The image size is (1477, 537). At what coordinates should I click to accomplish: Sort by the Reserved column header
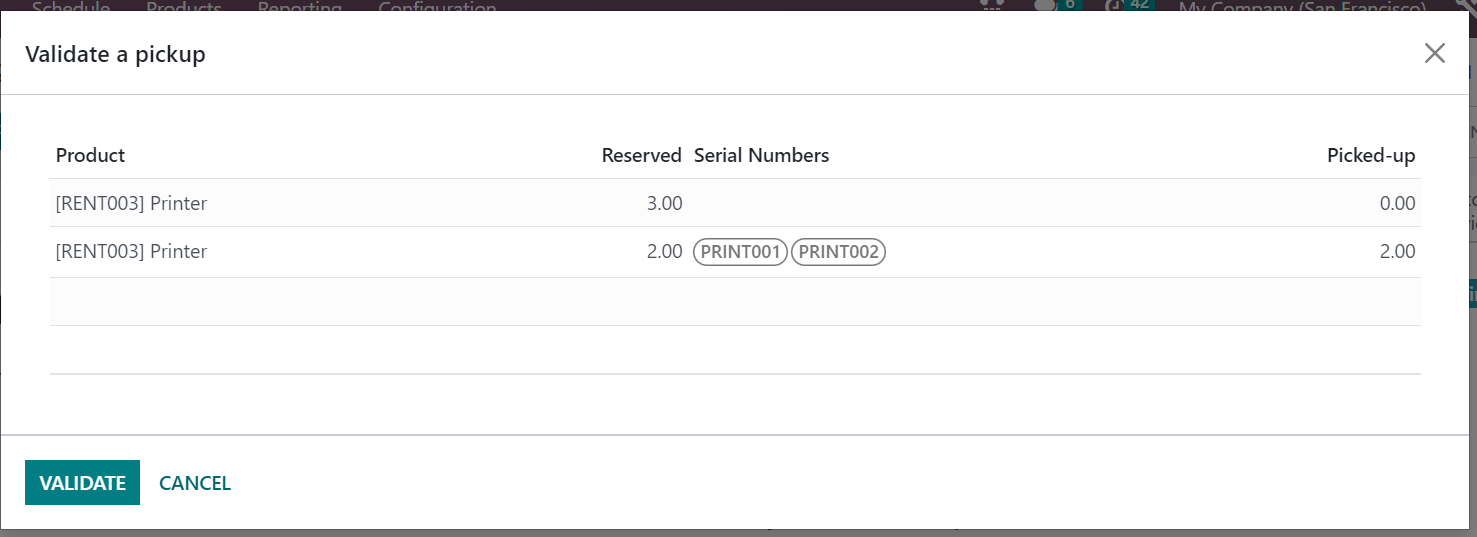[x=641, y=155]
